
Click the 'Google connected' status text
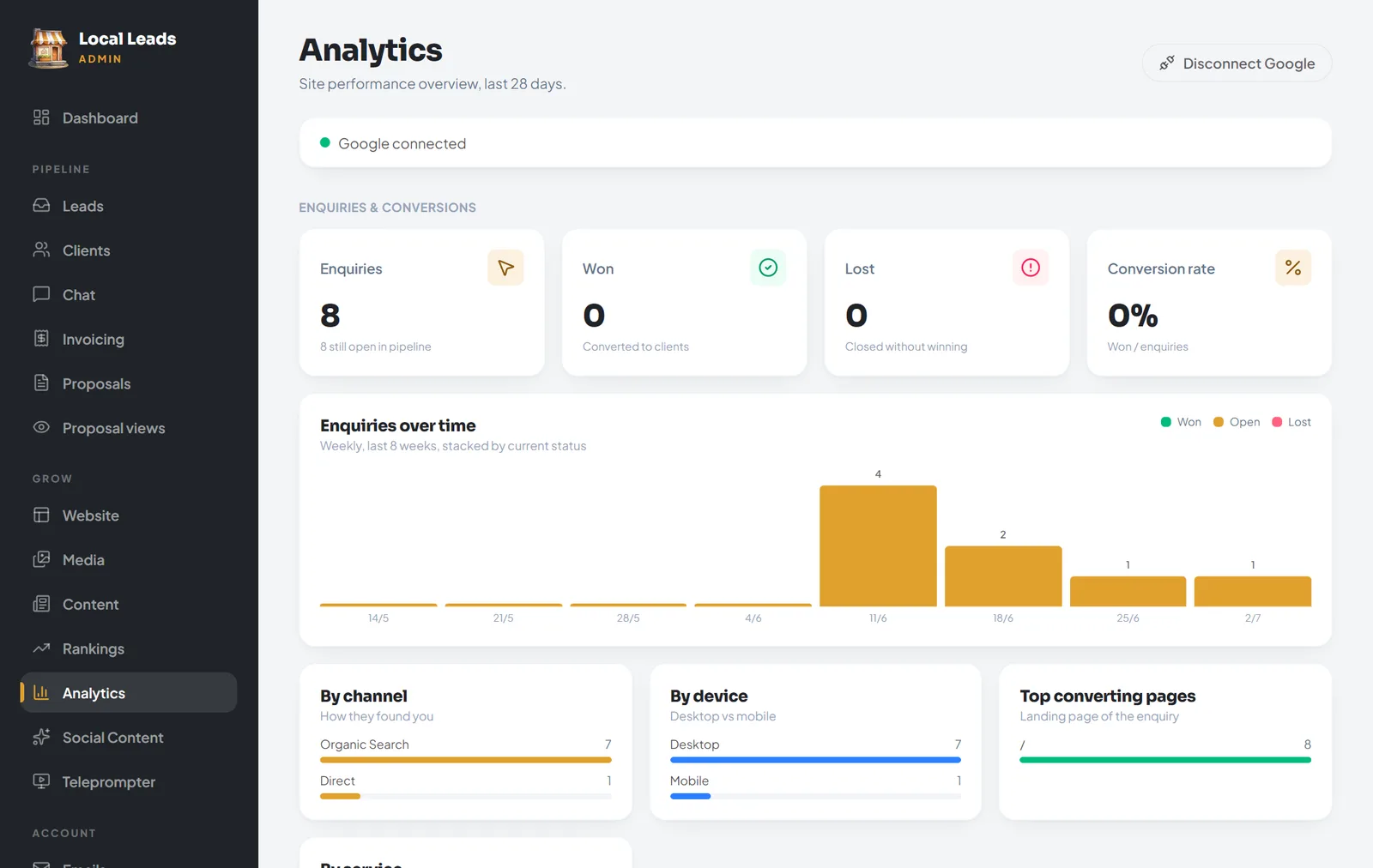coord(402,143)
